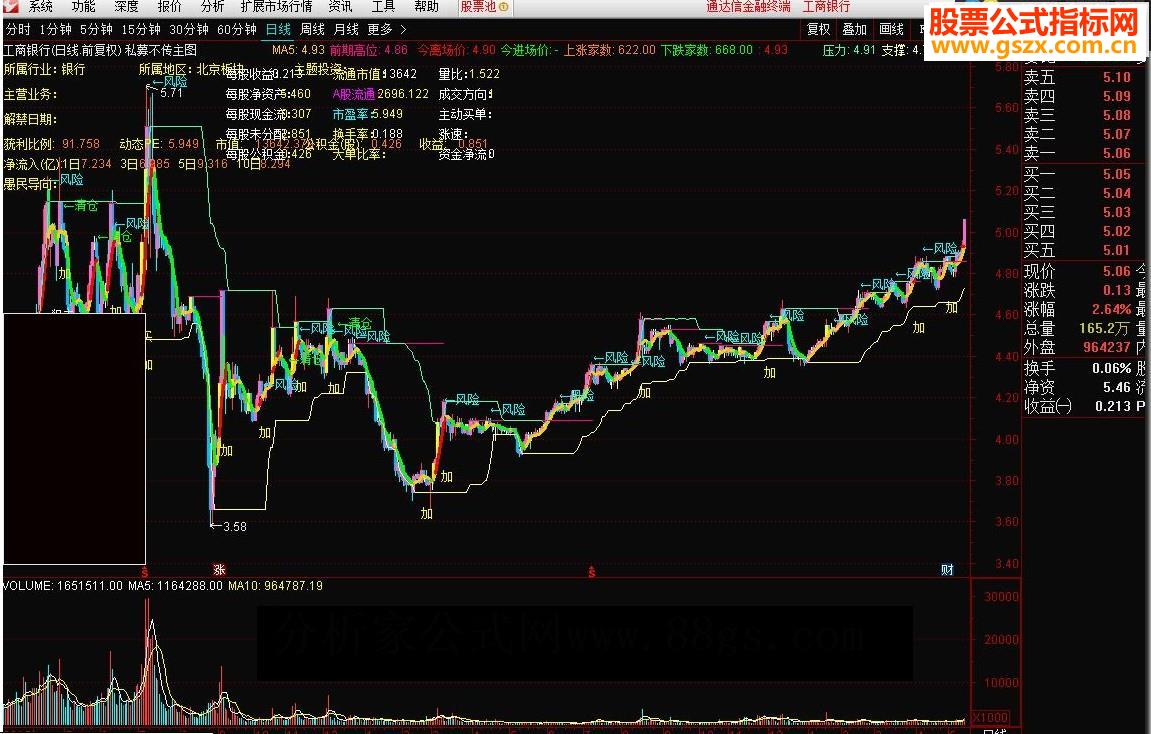Expand more periods with the > chevron
The width and height of the screenshot is (1151, 734).
[x=403, y=29]
